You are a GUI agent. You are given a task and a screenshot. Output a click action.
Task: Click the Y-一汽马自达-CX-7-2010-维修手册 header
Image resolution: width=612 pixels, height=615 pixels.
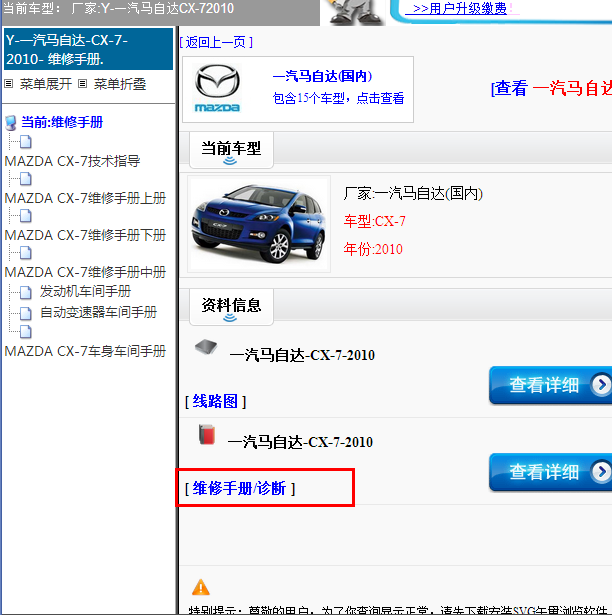tap(88, 49)
